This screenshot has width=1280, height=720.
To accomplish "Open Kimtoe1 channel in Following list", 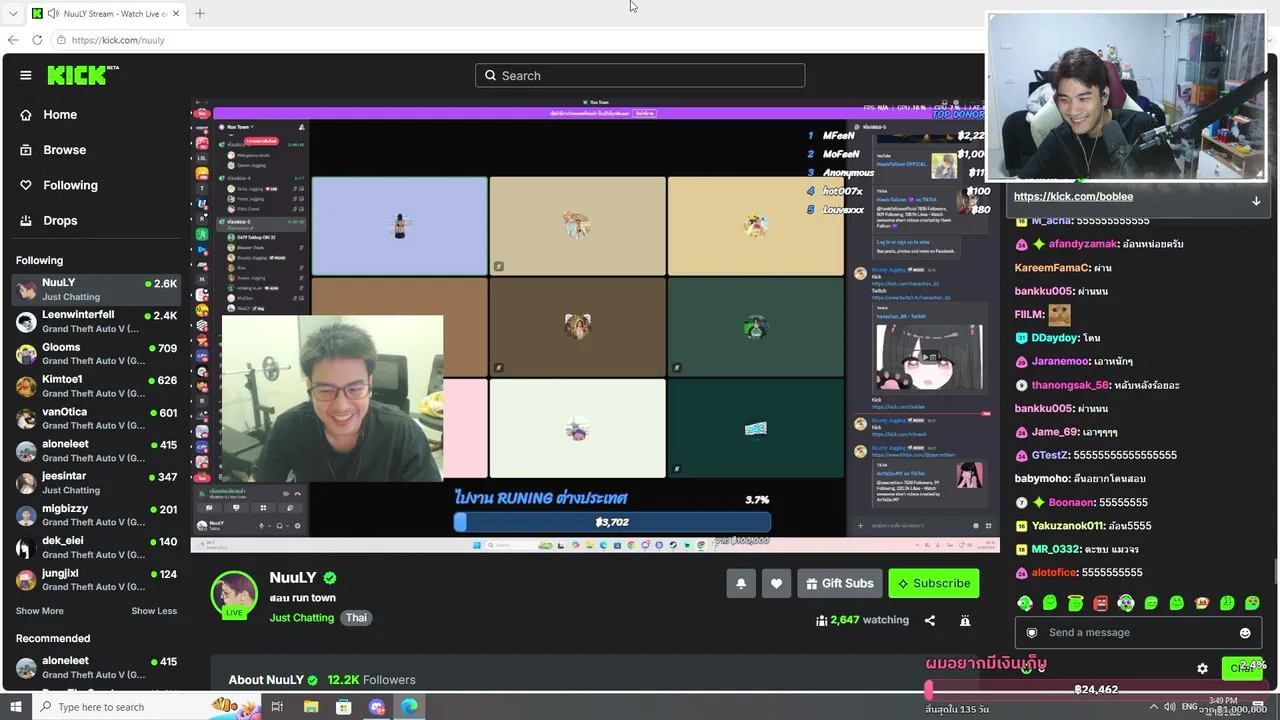I will [97, 386].
